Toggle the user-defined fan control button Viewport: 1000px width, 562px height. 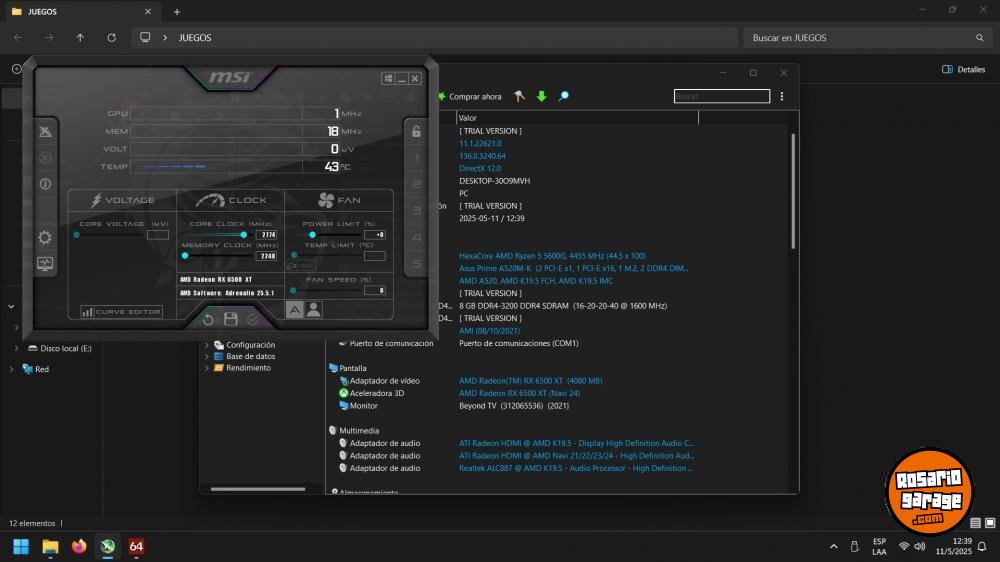click(314, 310)
